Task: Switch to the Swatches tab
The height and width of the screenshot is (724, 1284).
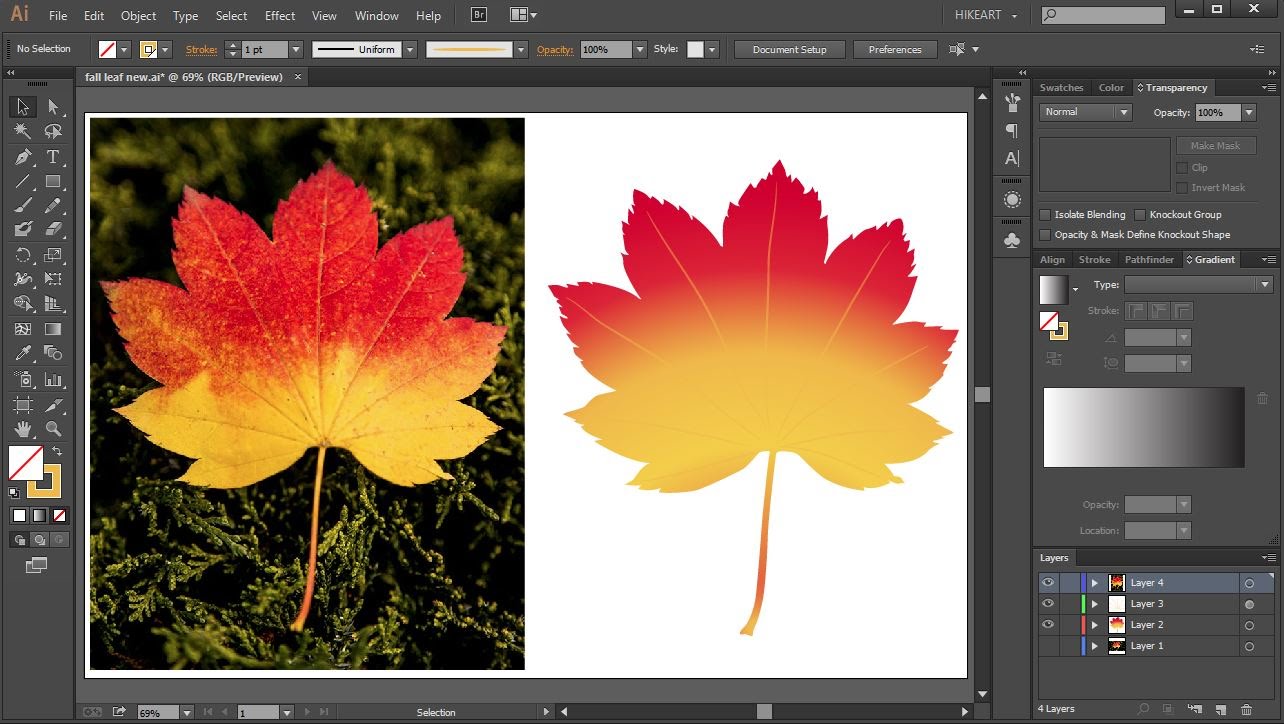Action: (1061, 87)
